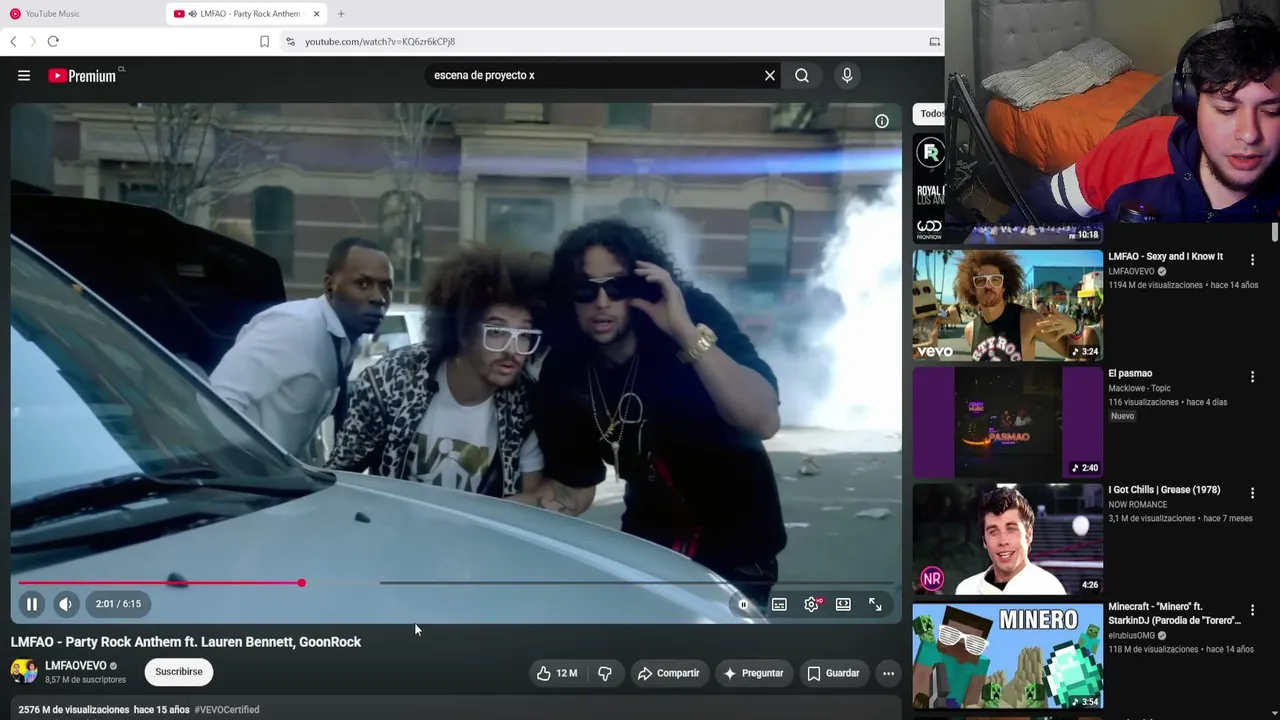The height and width of the screenshot is (720, 1280).
Task: Open the options menu for Minecraft Minero
Action: pos(1252,610)
